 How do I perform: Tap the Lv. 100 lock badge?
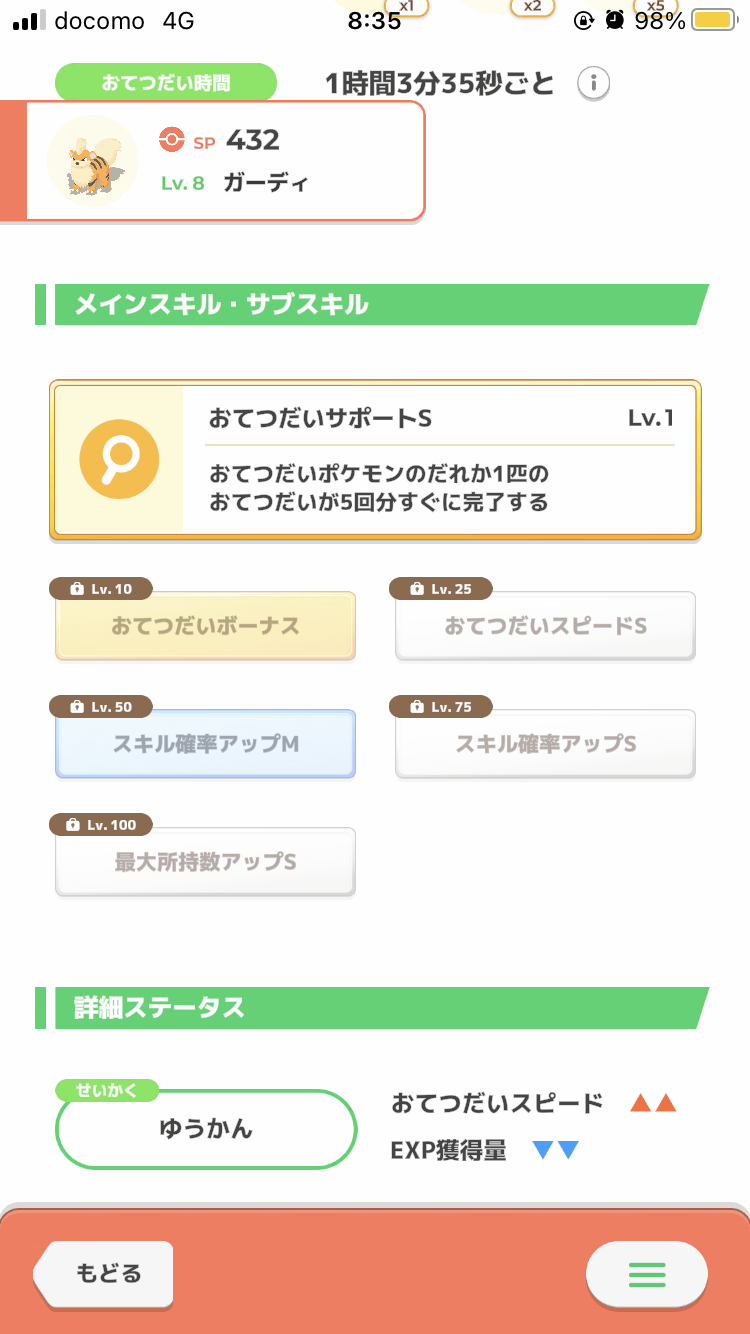[x=101, y=825]
